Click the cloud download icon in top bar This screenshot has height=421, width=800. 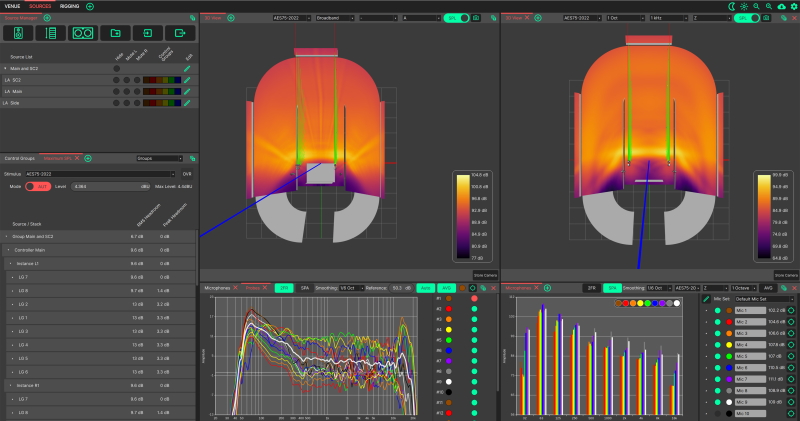click(781, 6)
